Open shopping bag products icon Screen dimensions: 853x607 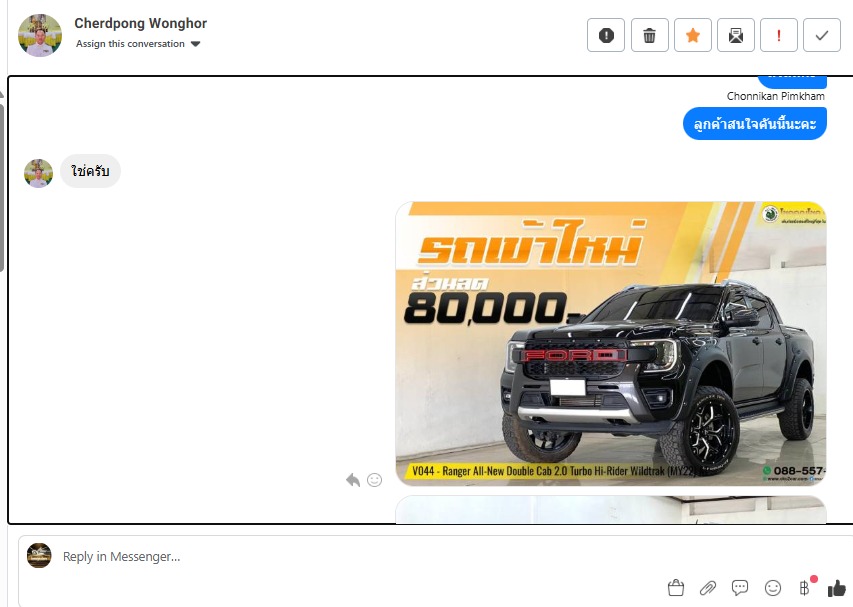[x=676, y=587]
